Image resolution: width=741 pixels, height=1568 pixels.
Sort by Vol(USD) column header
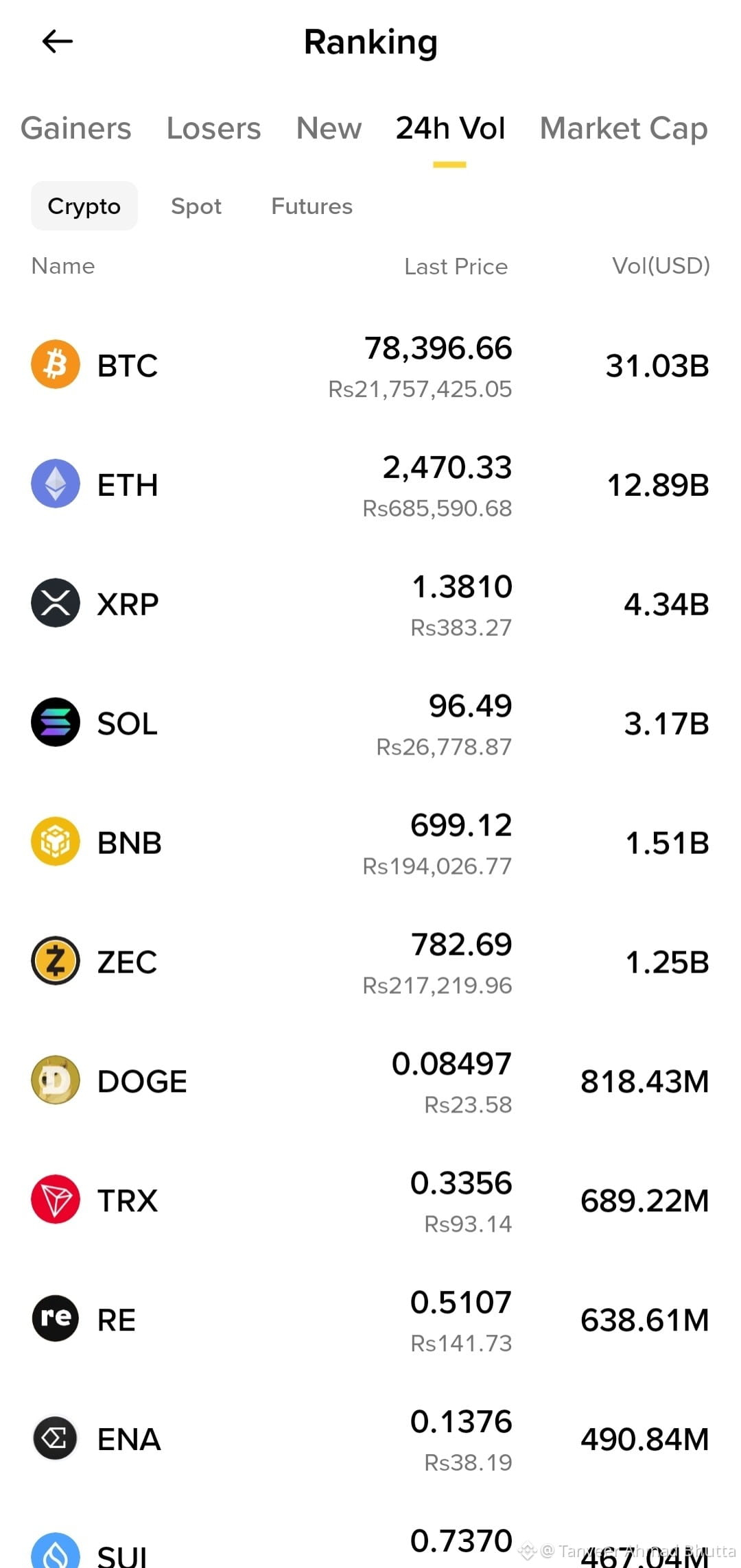tap(661, 266)
